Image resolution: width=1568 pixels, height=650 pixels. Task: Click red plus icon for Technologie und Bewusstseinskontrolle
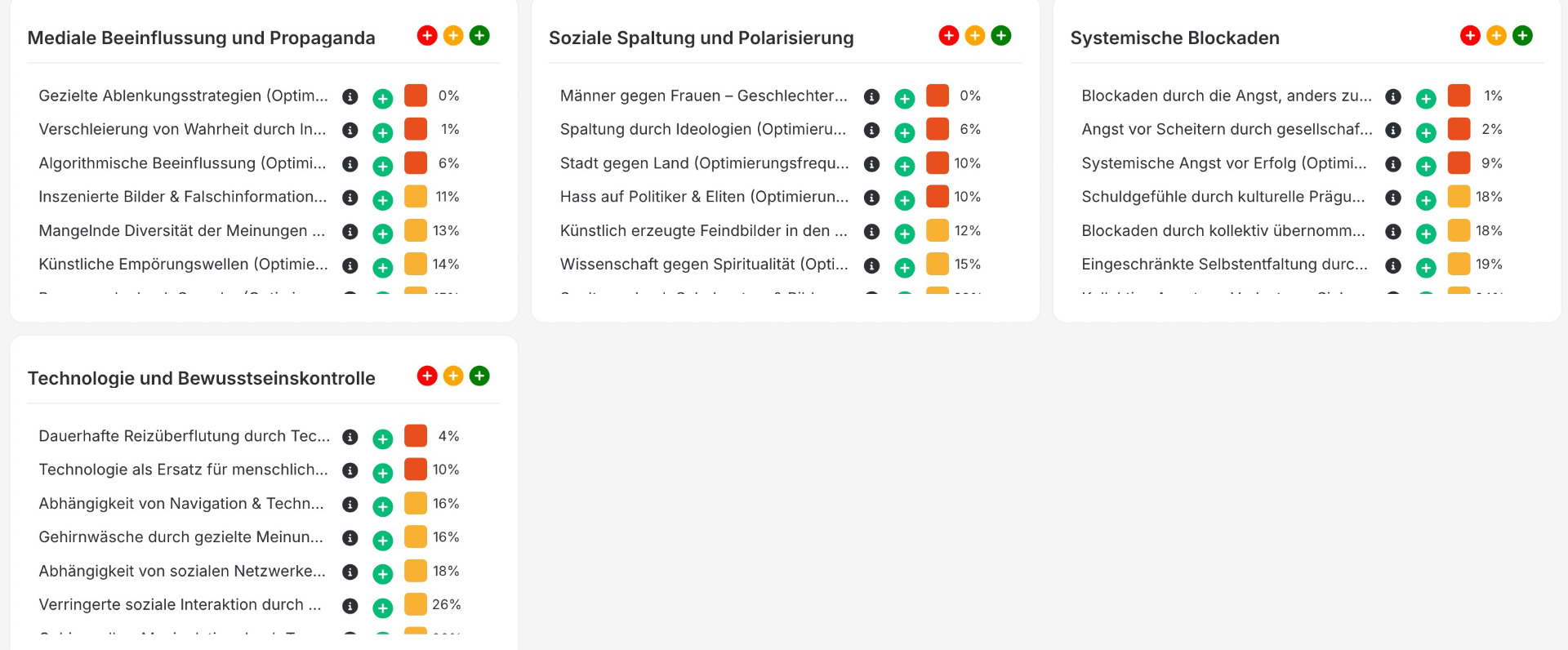[427, 376]
